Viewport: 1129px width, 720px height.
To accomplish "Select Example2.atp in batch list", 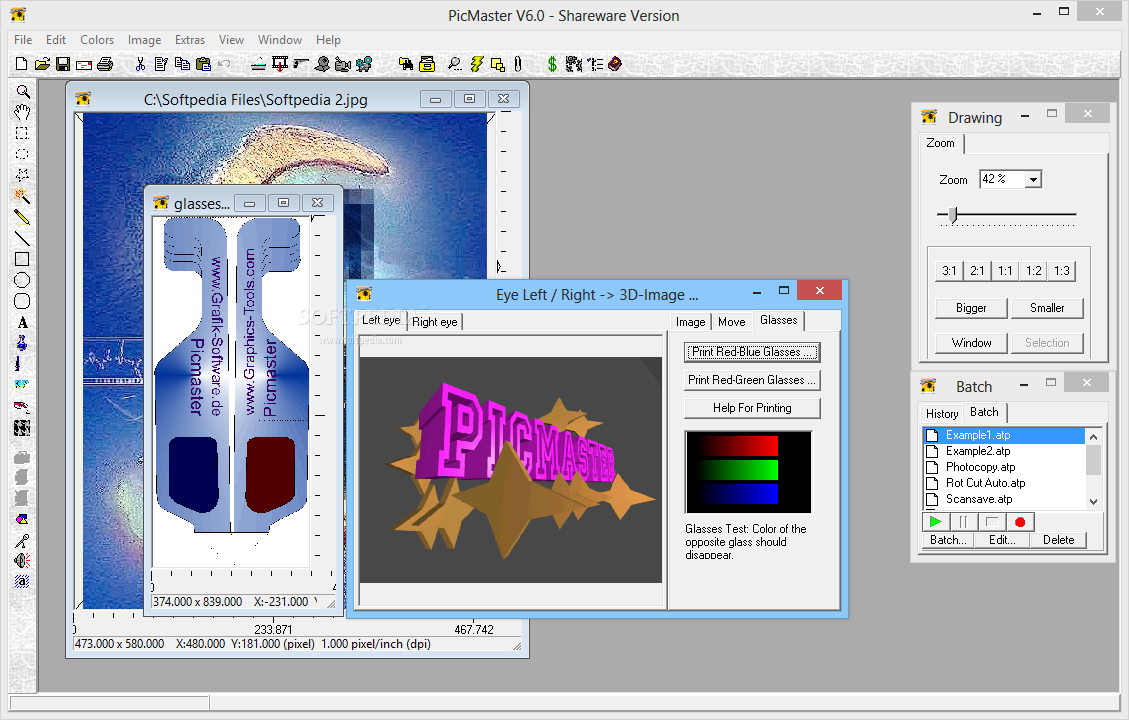I will click(1004, 451).
